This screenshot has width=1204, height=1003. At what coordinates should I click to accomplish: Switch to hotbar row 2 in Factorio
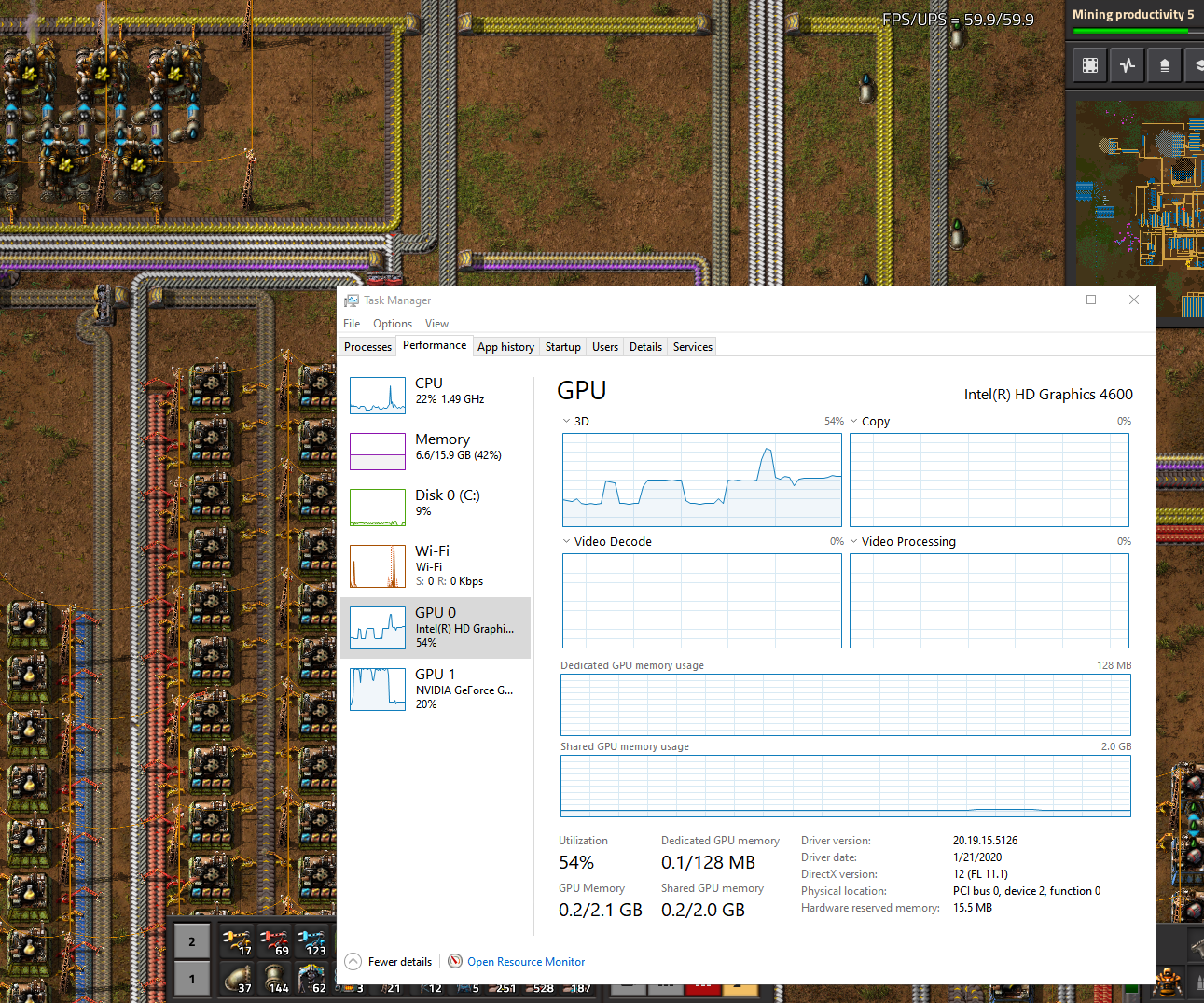pos(192,941)
